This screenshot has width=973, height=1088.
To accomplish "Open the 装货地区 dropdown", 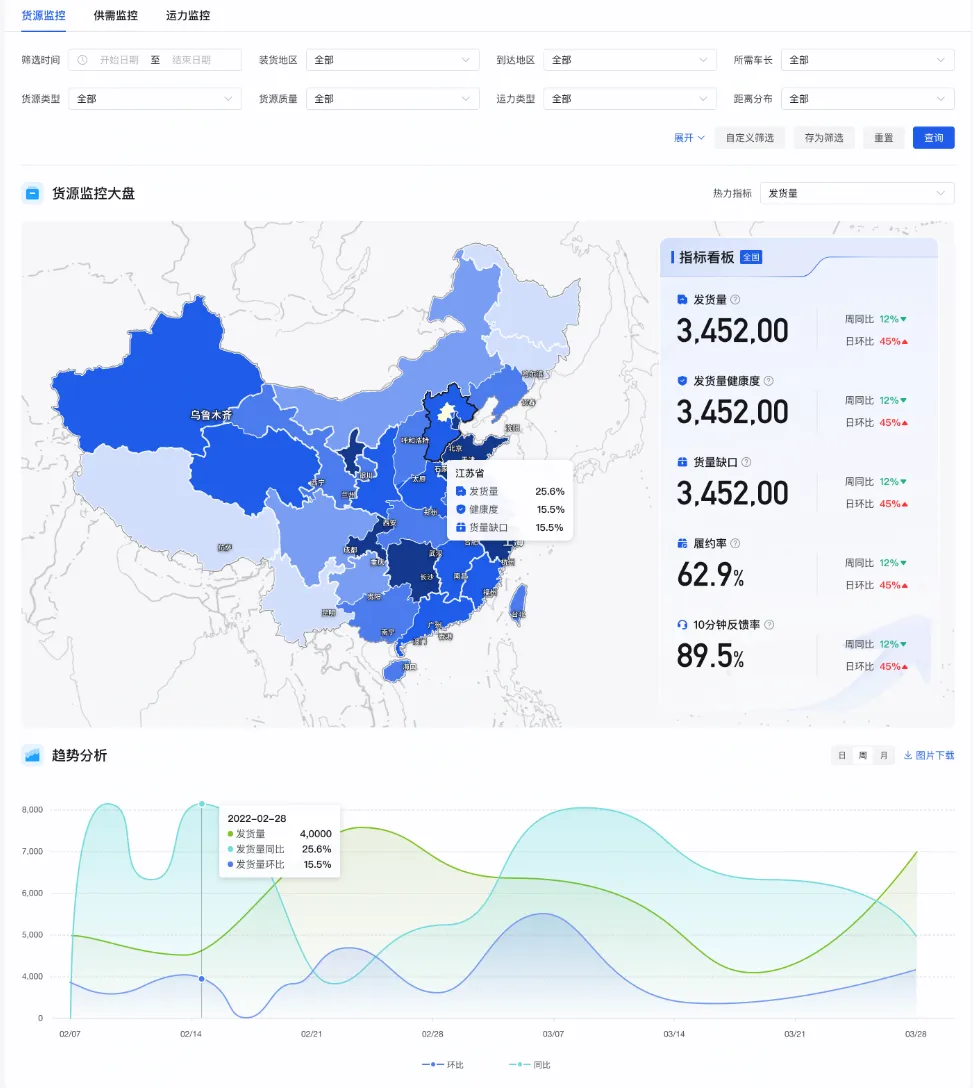I will [393, 59].
